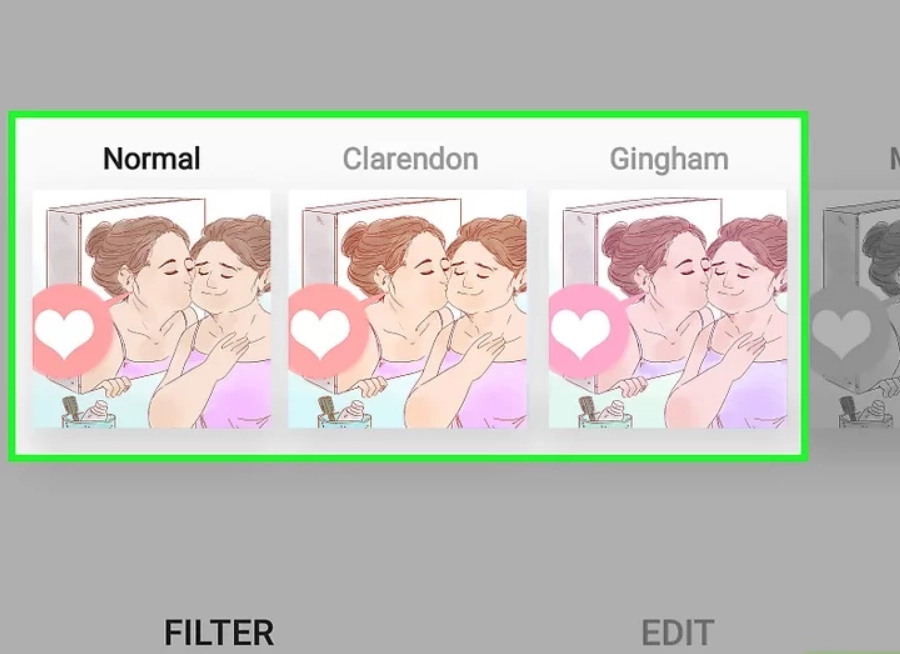Select the Normal filter label

152,158
